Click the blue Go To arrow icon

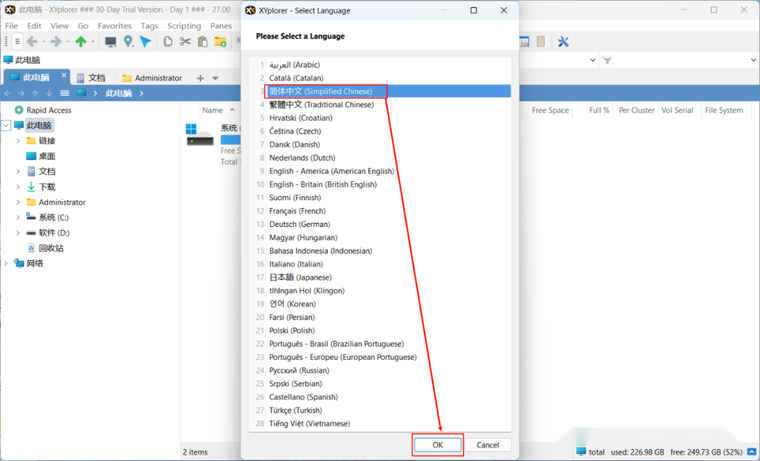(x=145, y=42)
